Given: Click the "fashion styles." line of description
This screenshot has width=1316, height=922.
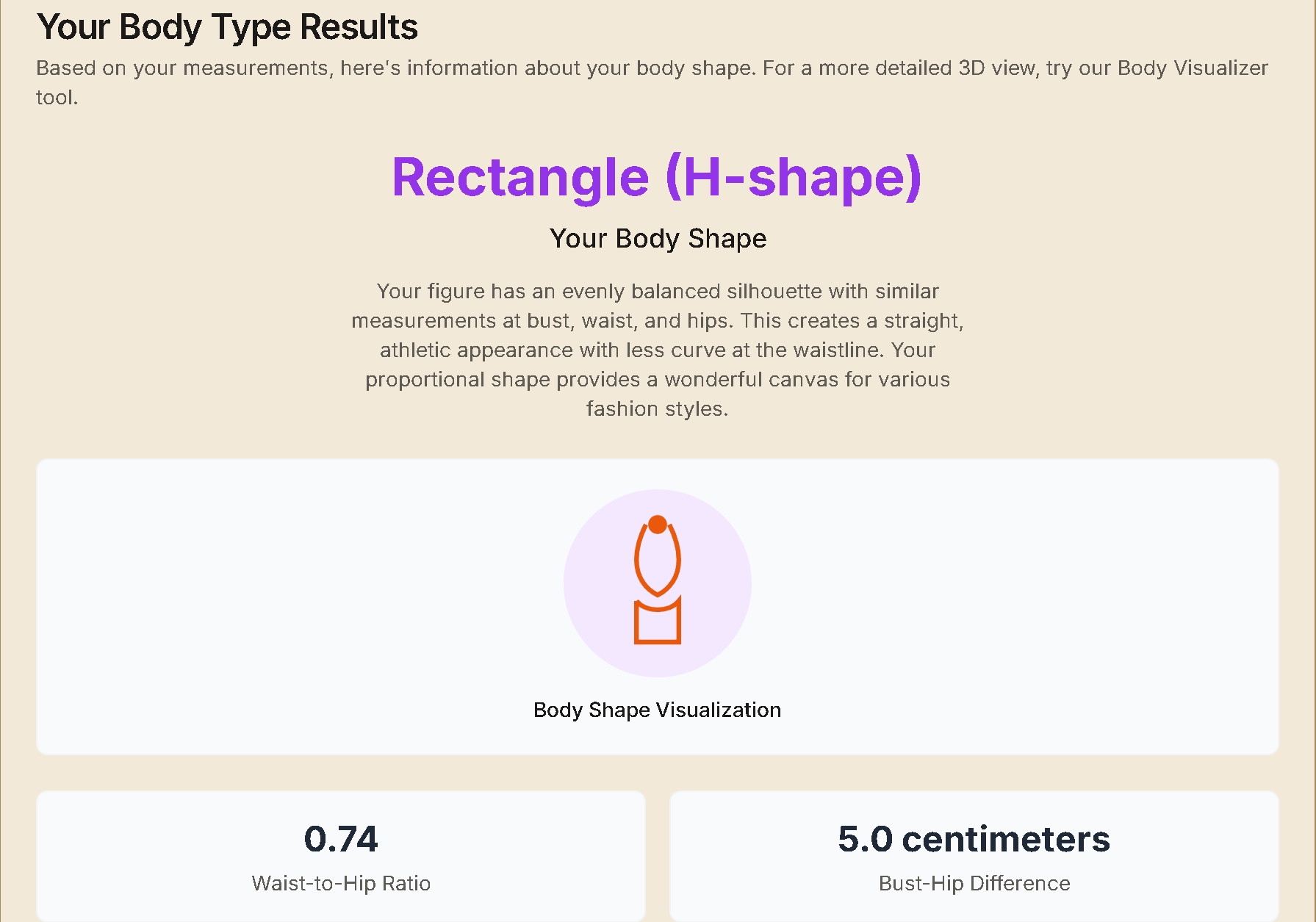Looking at the screenshot, I should click(x=657, y=408).
